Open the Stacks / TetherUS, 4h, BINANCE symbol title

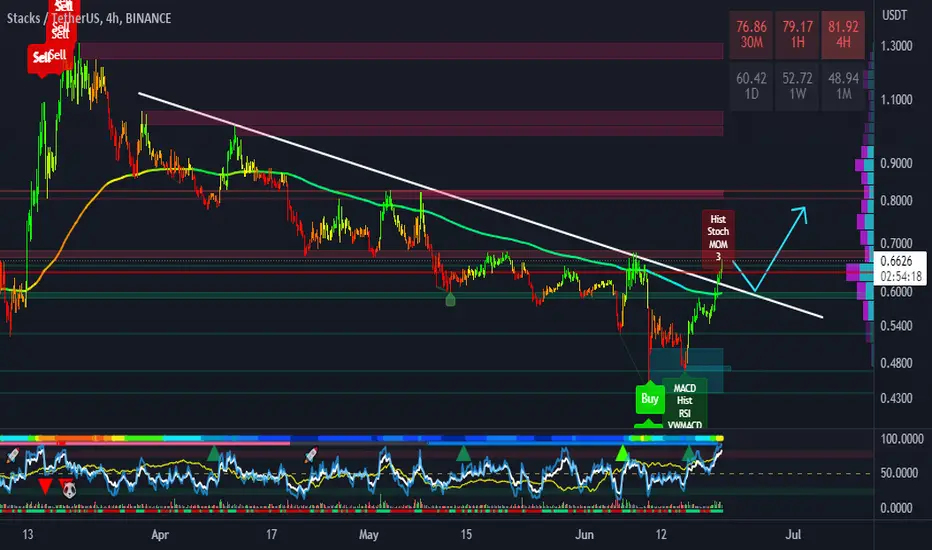pos(89,18)
